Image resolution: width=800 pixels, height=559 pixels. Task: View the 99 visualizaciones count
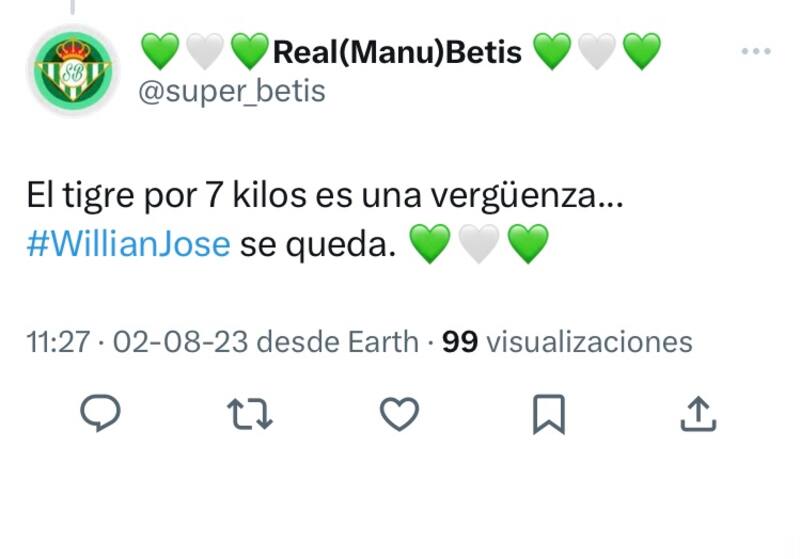tap(567, 342)
